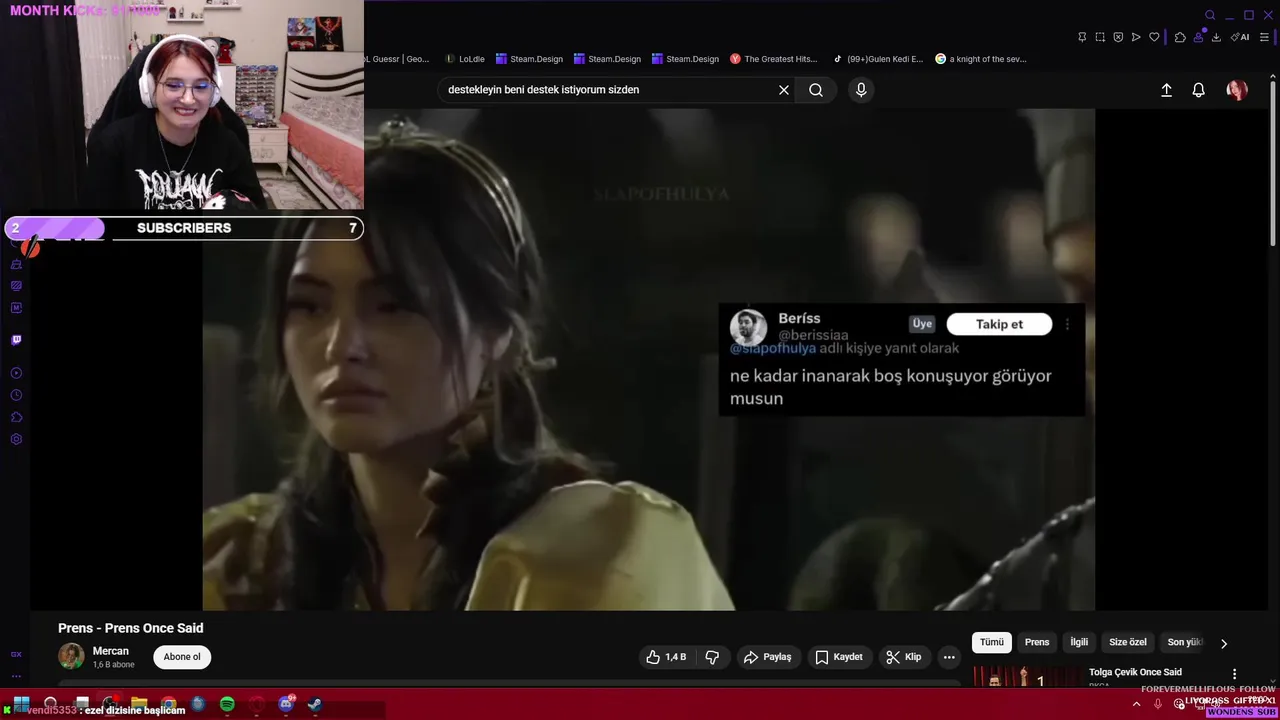This screenshot has height=720, width=1280.
Task: Like the video with thumbs up
Action: point(666,657)
